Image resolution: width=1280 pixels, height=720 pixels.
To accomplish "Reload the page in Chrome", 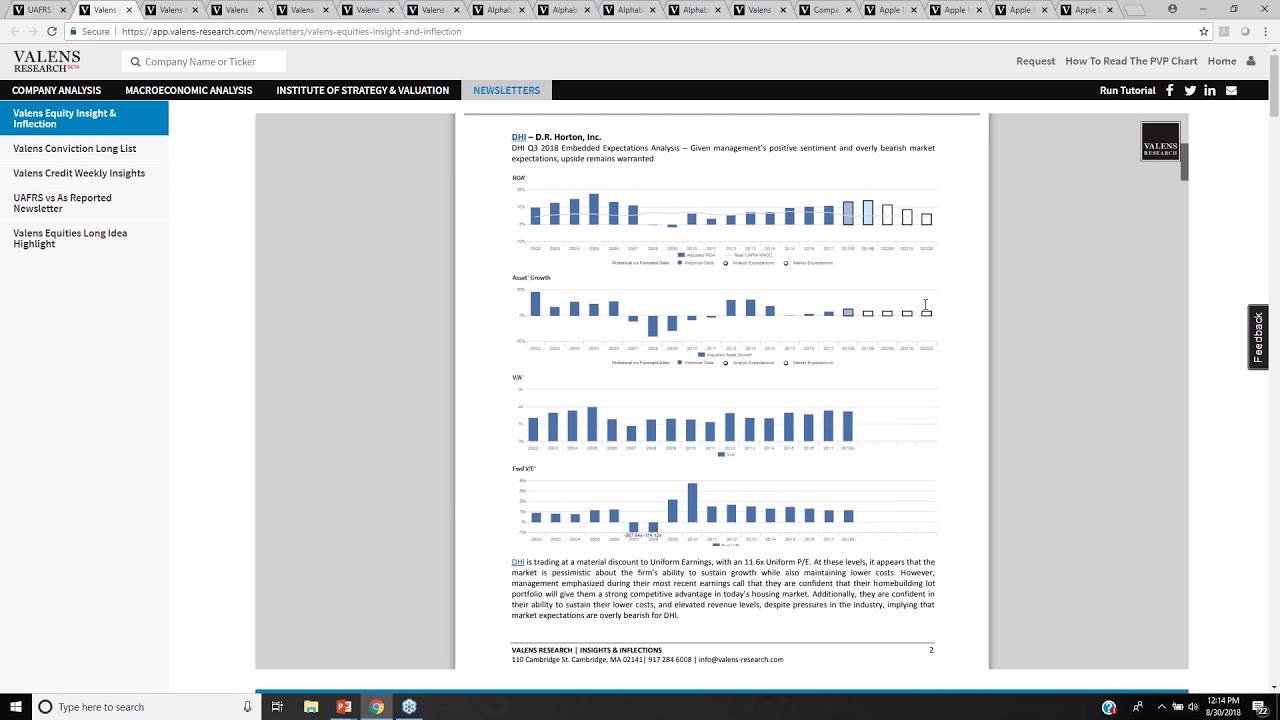I will tap(52, 31).
